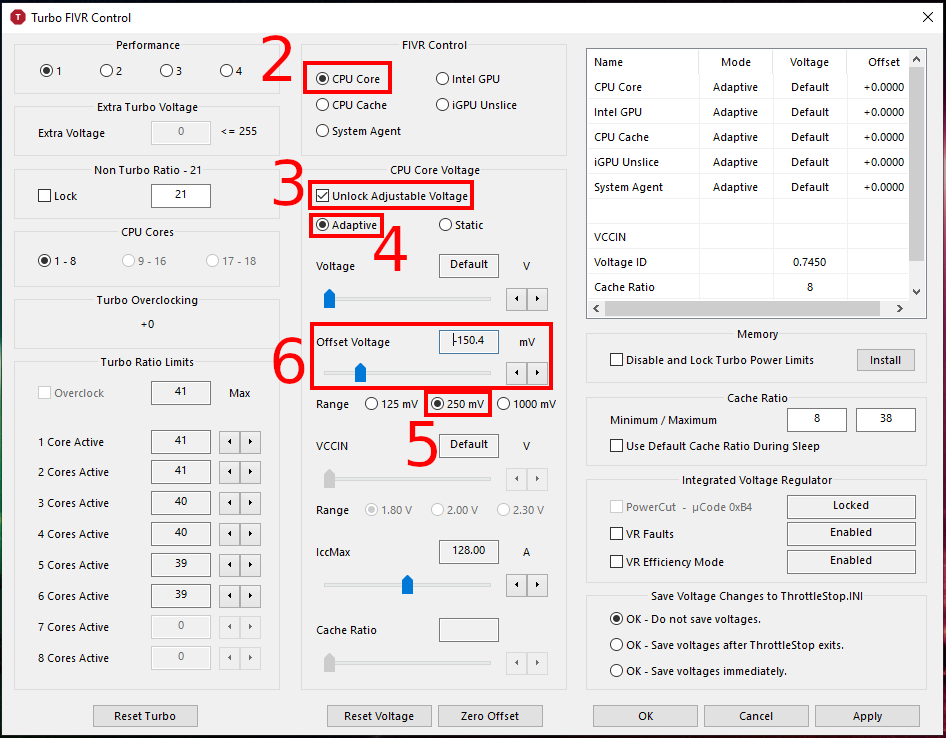Select the CPU Core row in table
Screen dimensions: 946x738
[x=748, y=87]
